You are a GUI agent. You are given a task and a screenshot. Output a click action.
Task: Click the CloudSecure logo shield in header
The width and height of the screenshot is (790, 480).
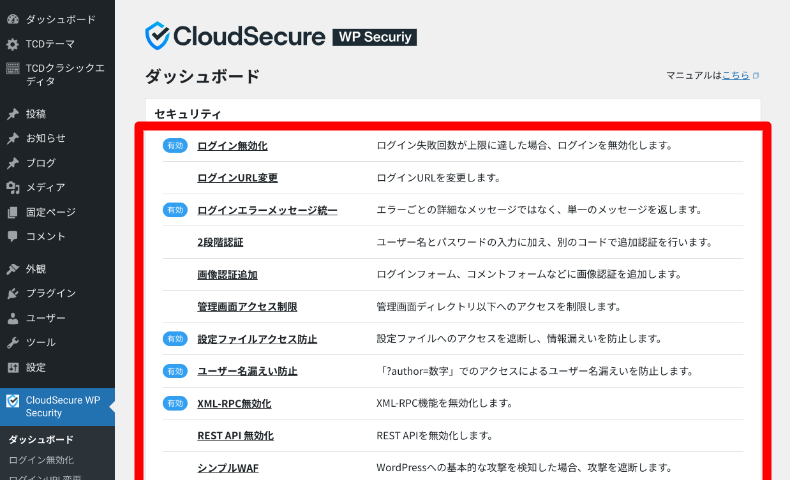[157, 35]
